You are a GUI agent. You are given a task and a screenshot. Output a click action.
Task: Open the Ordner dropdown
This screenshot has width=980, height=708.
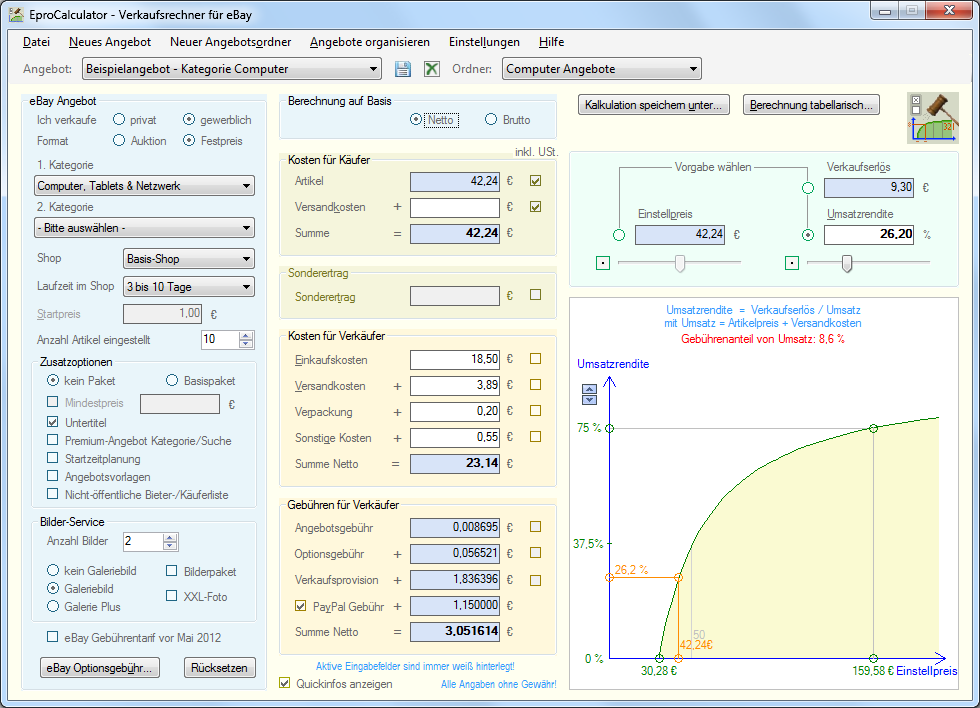point(602,69)
